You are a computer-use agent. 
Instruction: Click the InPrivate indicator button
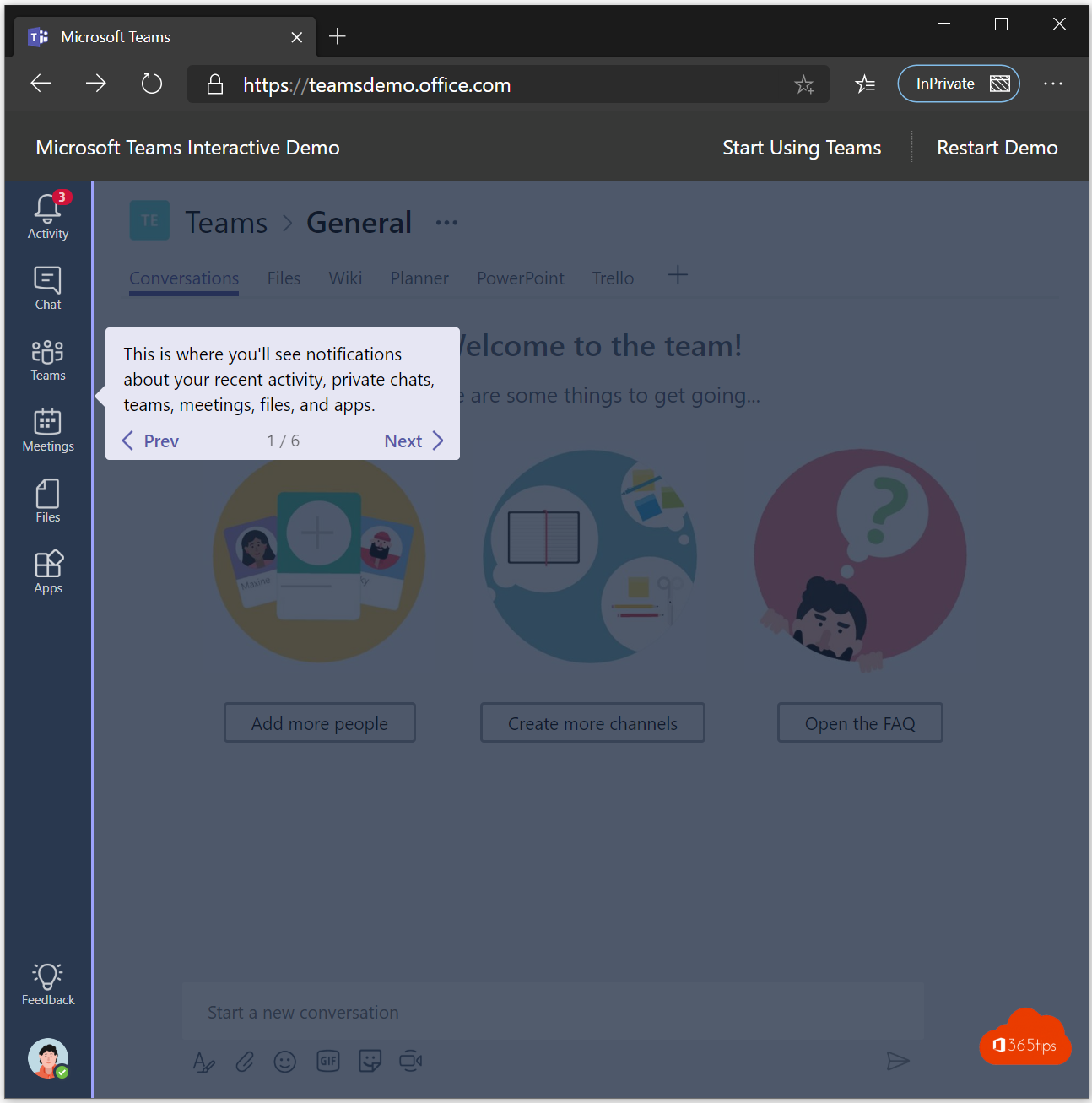959,84
